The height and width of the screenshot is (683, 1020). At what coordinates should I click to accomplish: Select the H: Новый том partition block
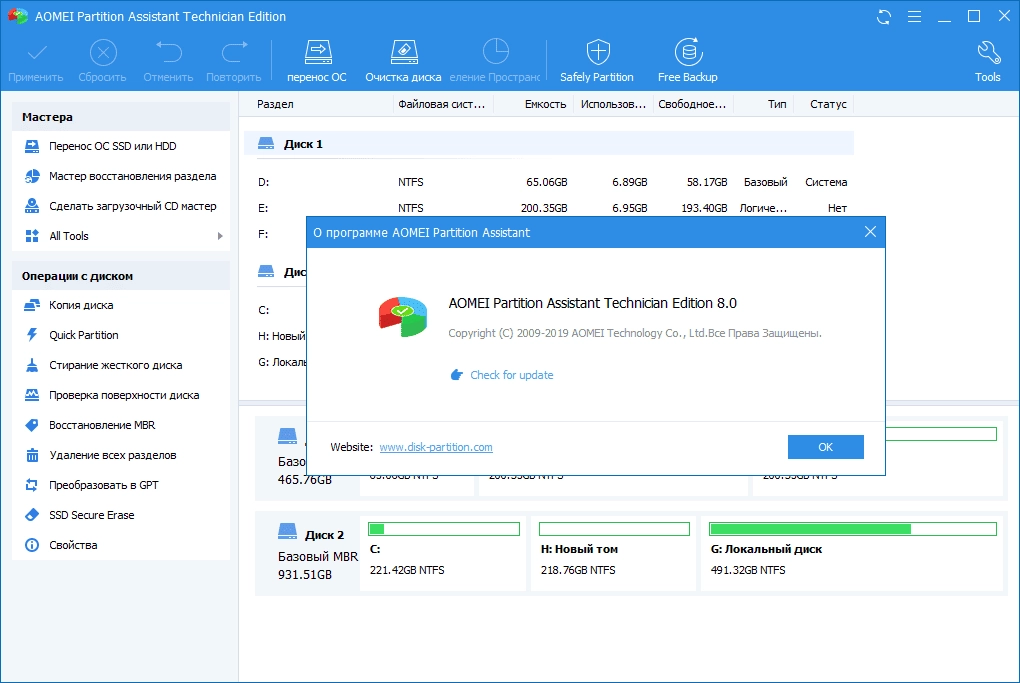tap(613, 554)
